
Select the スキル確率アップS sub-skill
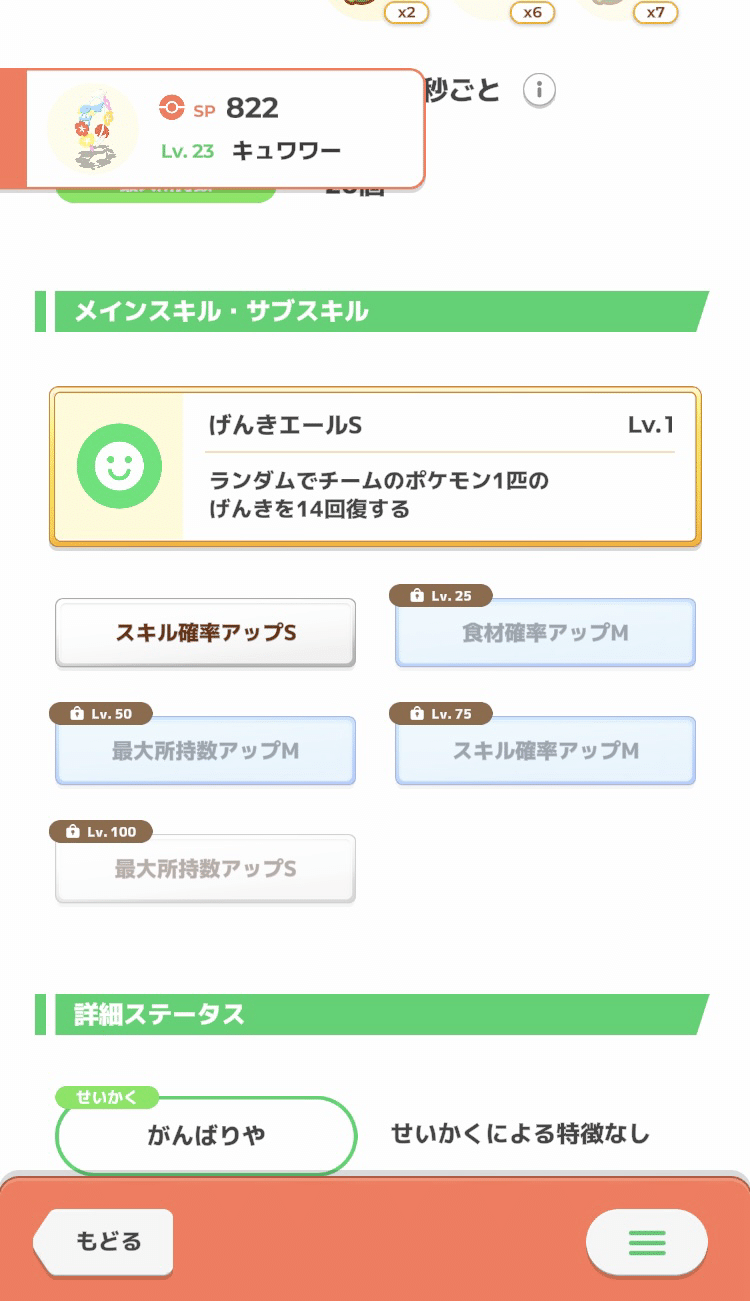coord(205,632)
